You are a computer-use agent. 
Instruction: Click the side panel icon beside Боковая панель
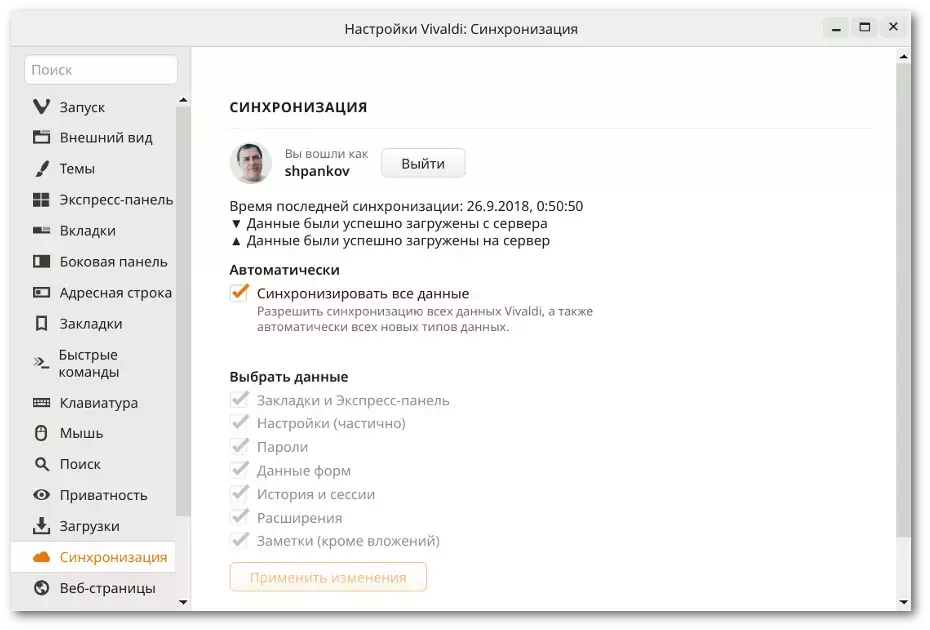pyautogui.click(x=41, y=262)
